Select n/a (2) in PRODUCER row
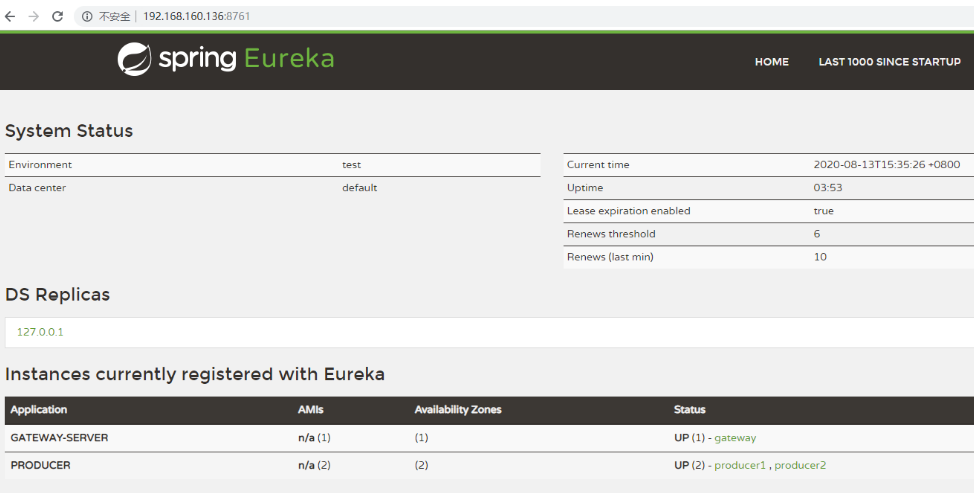 click(314, 465)
